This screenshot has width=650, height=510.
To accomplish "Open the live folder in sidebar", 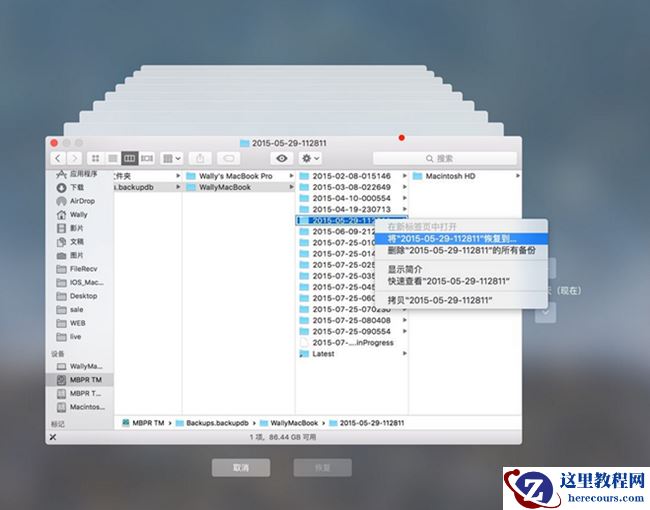I will pos(79,337).
